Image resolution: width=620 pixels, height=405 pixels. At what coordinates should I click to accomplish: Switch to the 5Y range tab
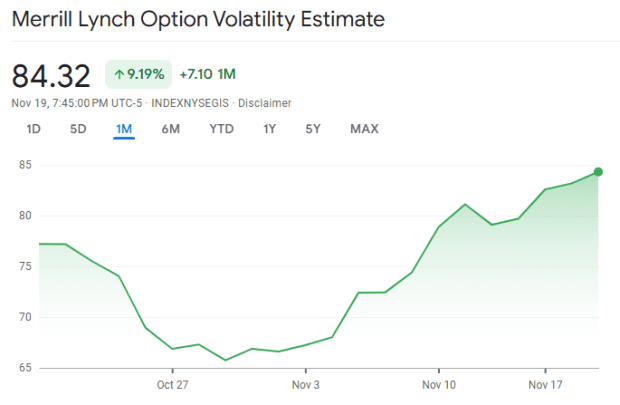point(314,128)
